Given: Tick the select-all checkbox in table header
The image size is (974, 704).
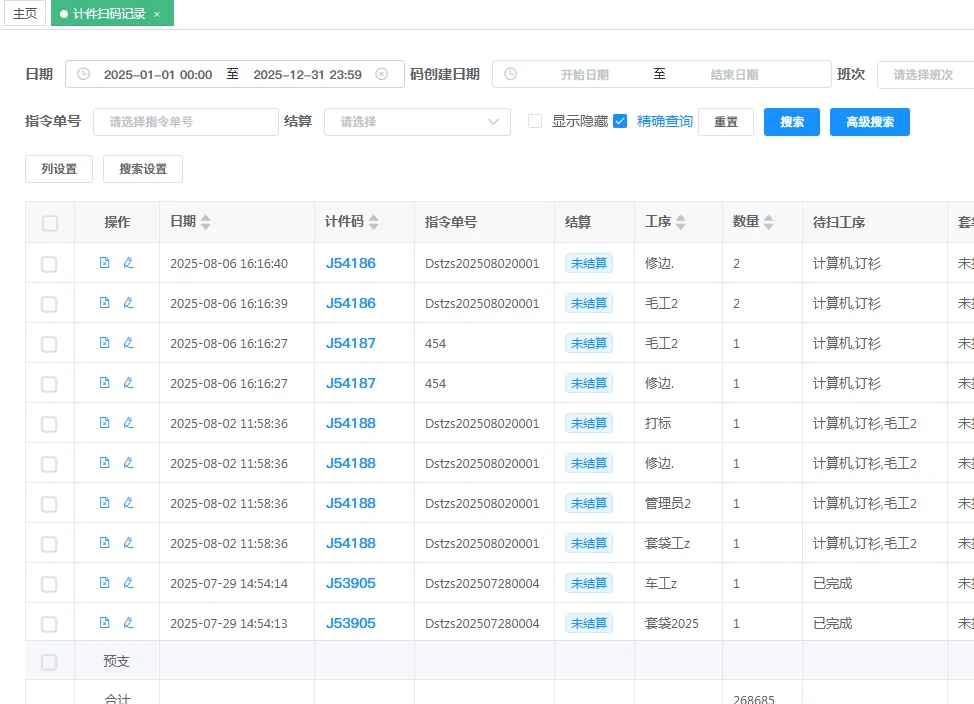Looking at the screenshot, I should 50,223.
